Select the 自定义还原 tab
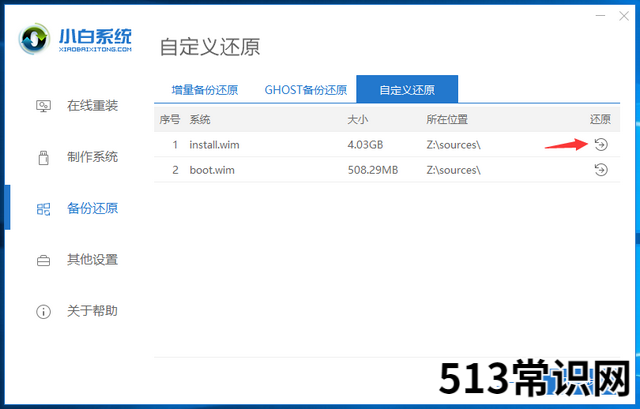The width and height of the screenshot is (640, 409). coord(407,89)
